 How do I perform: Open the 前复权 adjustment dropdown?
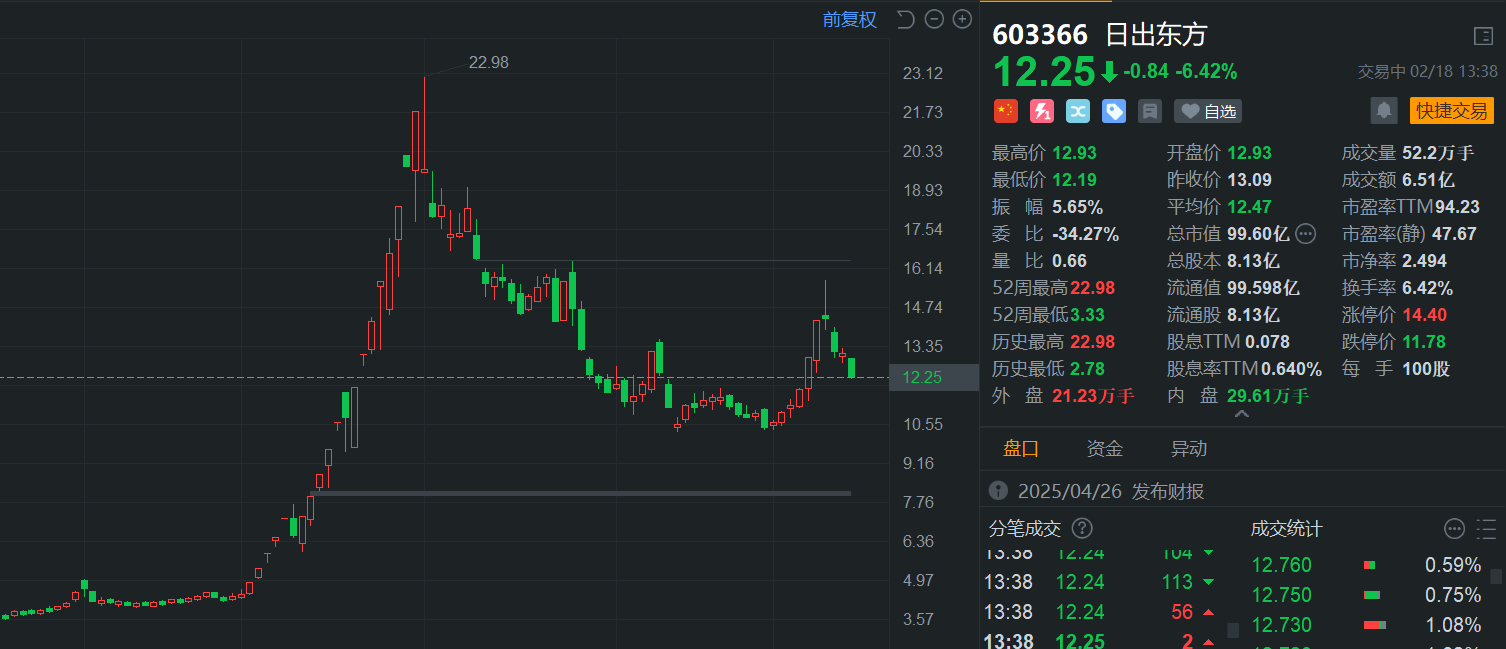coord(849,19)
